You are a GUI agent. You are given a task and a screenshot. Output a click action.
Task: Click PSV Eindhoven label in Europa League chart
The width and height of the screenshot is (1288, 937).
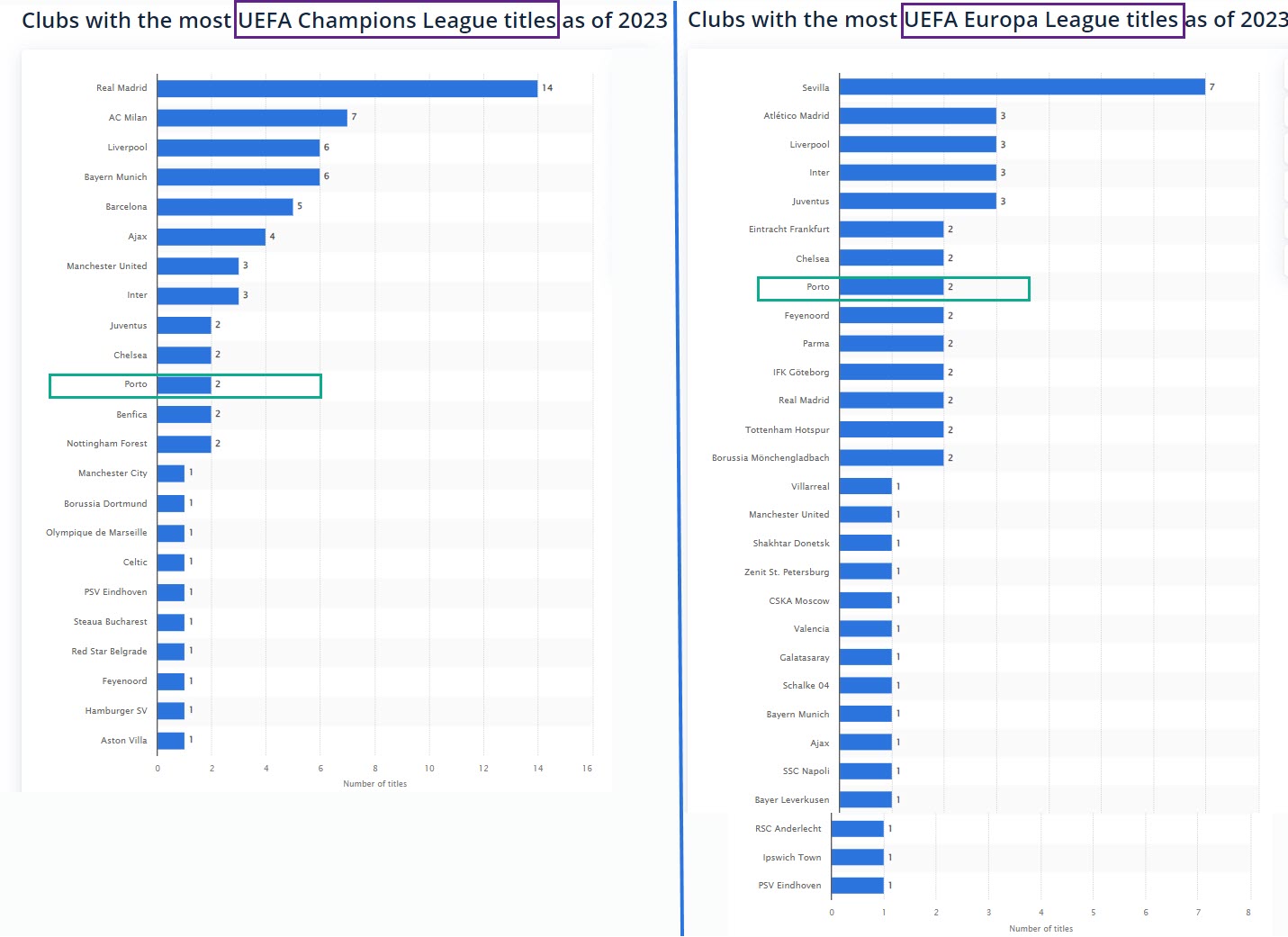click(x=789, y=886)
